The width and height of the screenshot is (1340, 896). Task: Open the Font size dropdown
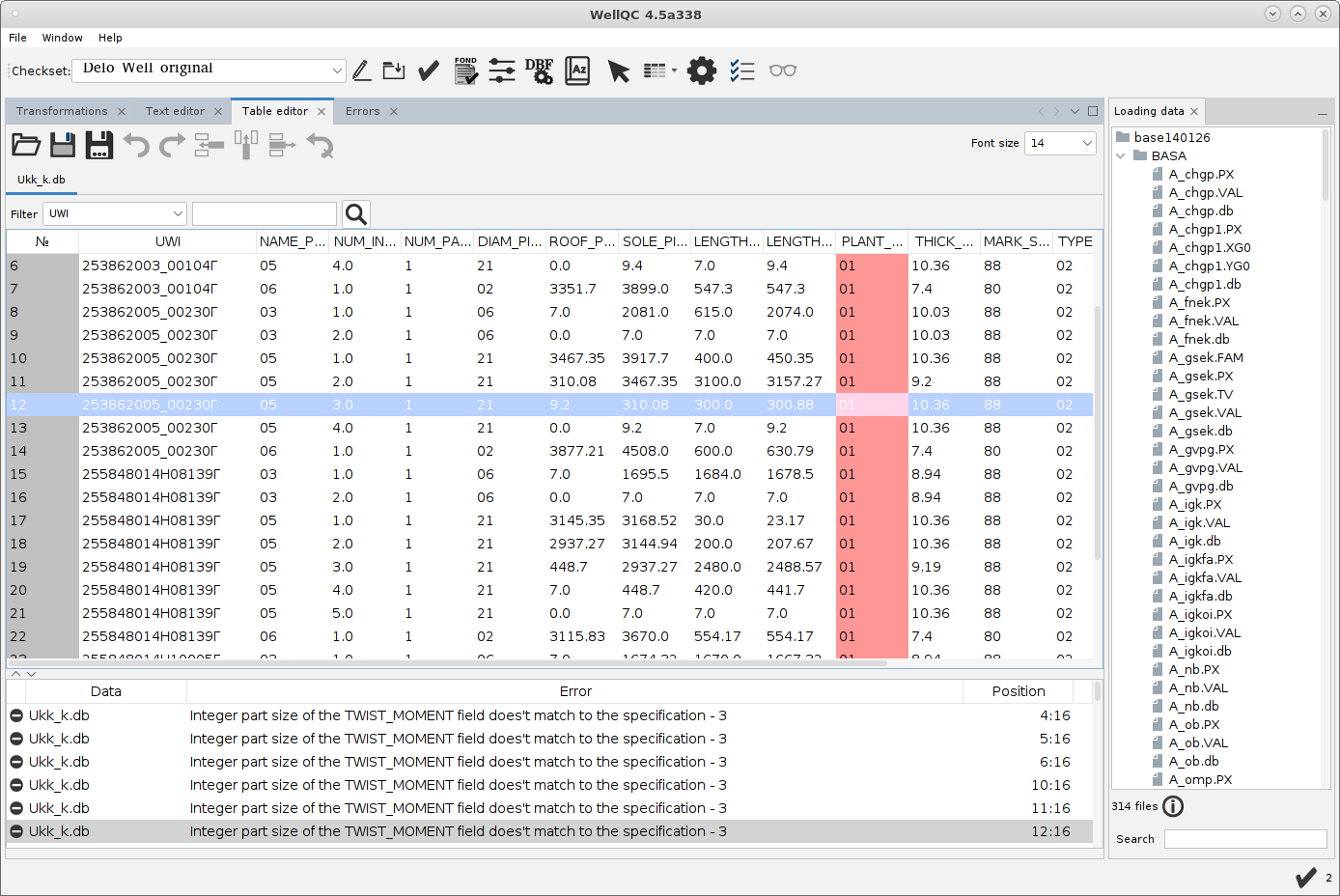coord(1087,143)
